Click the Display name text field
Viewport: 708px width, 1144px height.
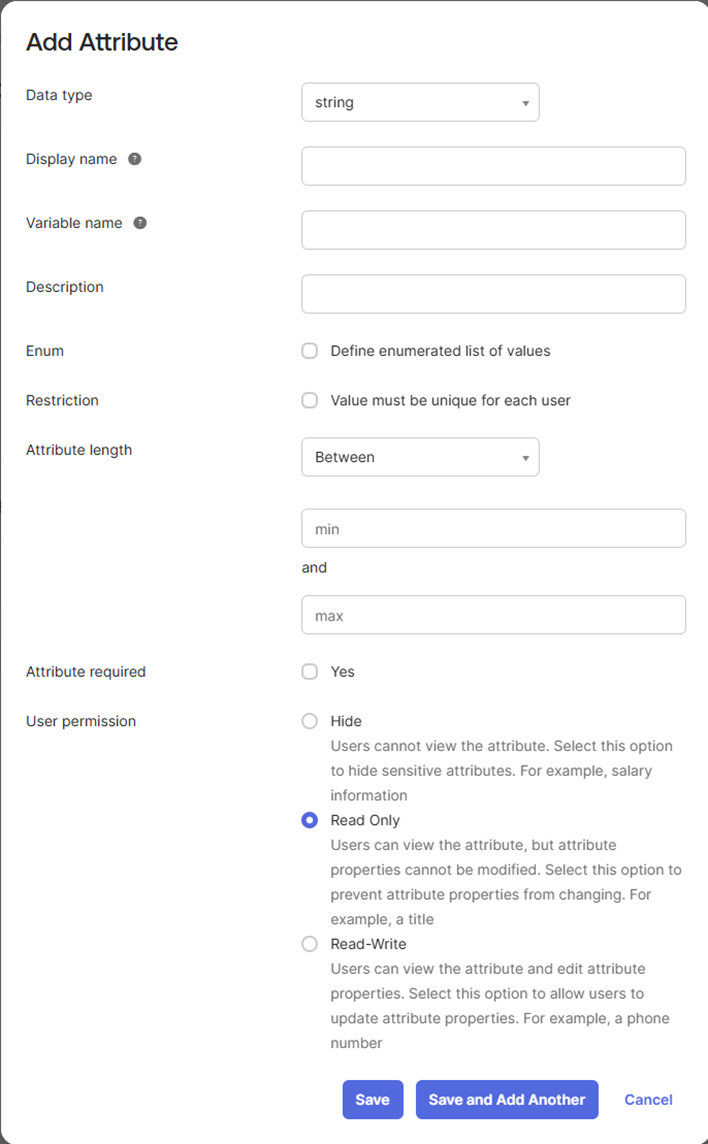point(493,166)
